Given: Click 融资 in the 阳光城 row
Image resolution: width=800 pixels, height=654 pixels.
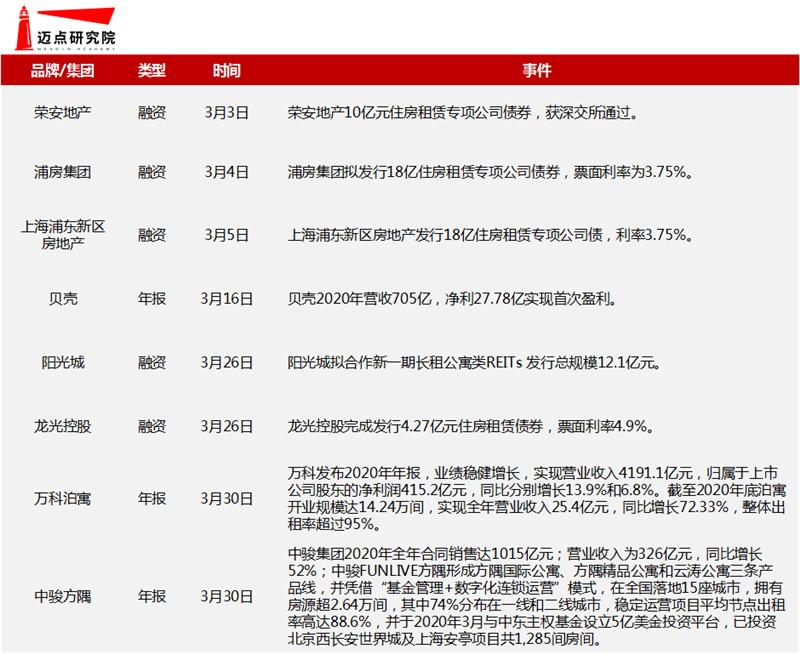Looking at the screenshot, I should pos(152,362).
